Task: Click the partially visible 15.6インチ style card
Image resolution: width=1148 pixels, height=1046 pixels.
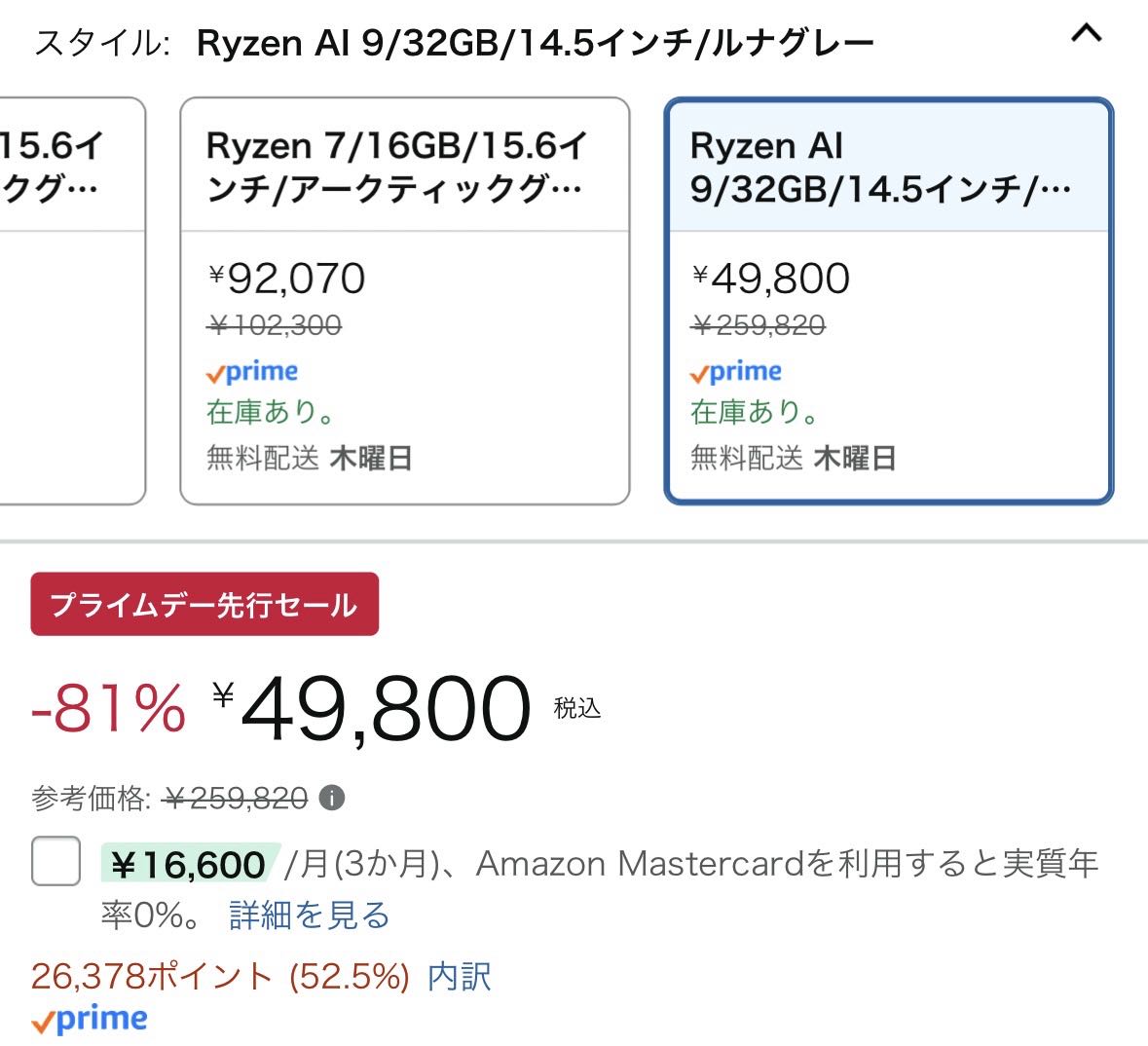Action: click(72, 301)
